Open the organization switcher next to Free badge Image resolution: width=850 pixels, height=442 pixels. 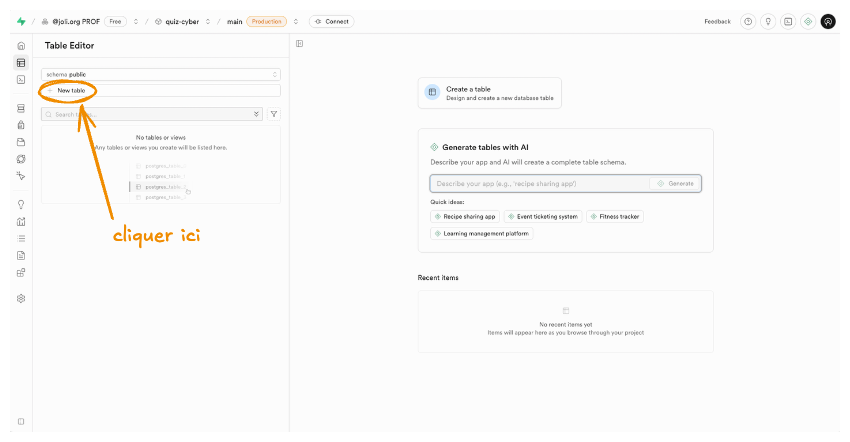135,21
